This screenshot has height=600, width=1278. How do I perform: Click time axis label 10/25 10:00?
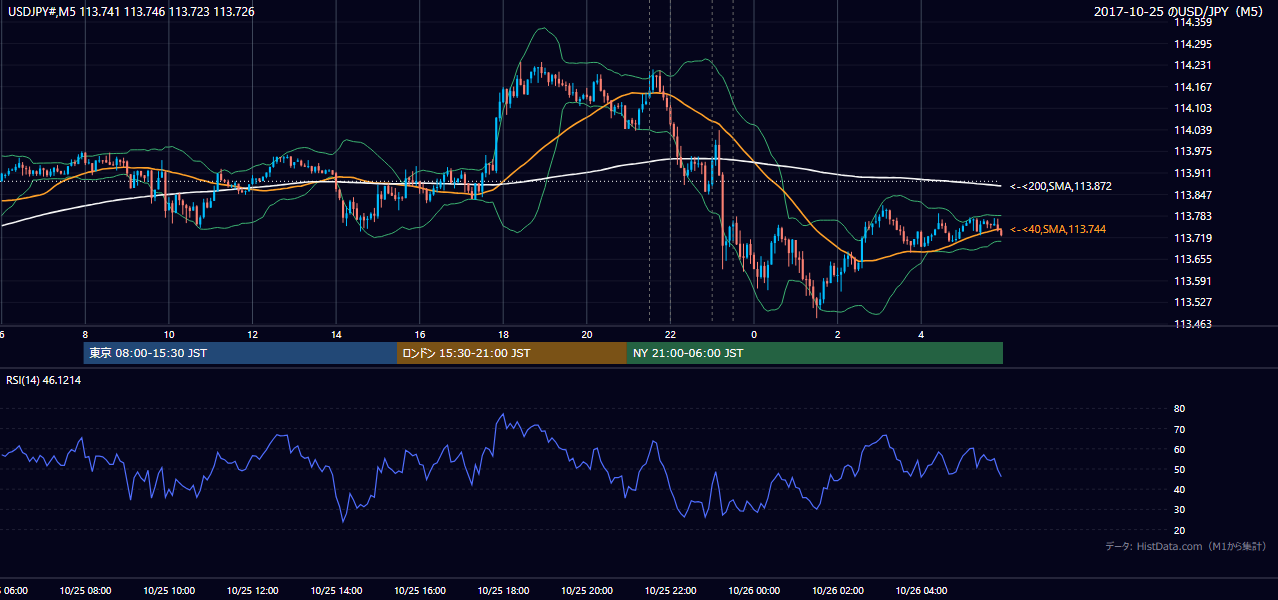(x=169, y=590)
